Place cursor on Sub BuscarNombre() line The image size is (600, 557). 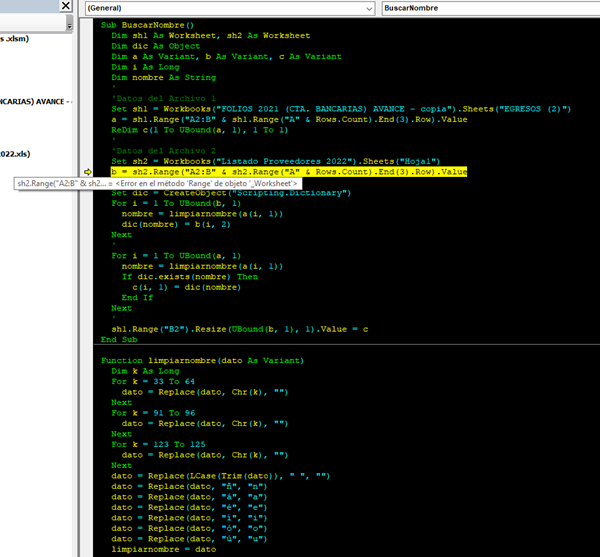(147, 24)
